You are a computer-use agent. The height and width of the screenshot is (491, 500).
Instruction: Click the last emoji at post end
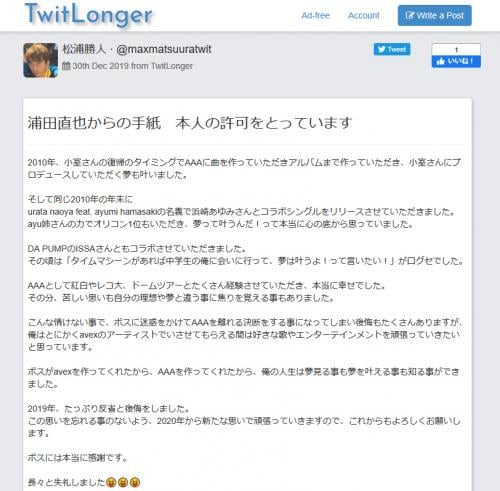click(135, 482)
